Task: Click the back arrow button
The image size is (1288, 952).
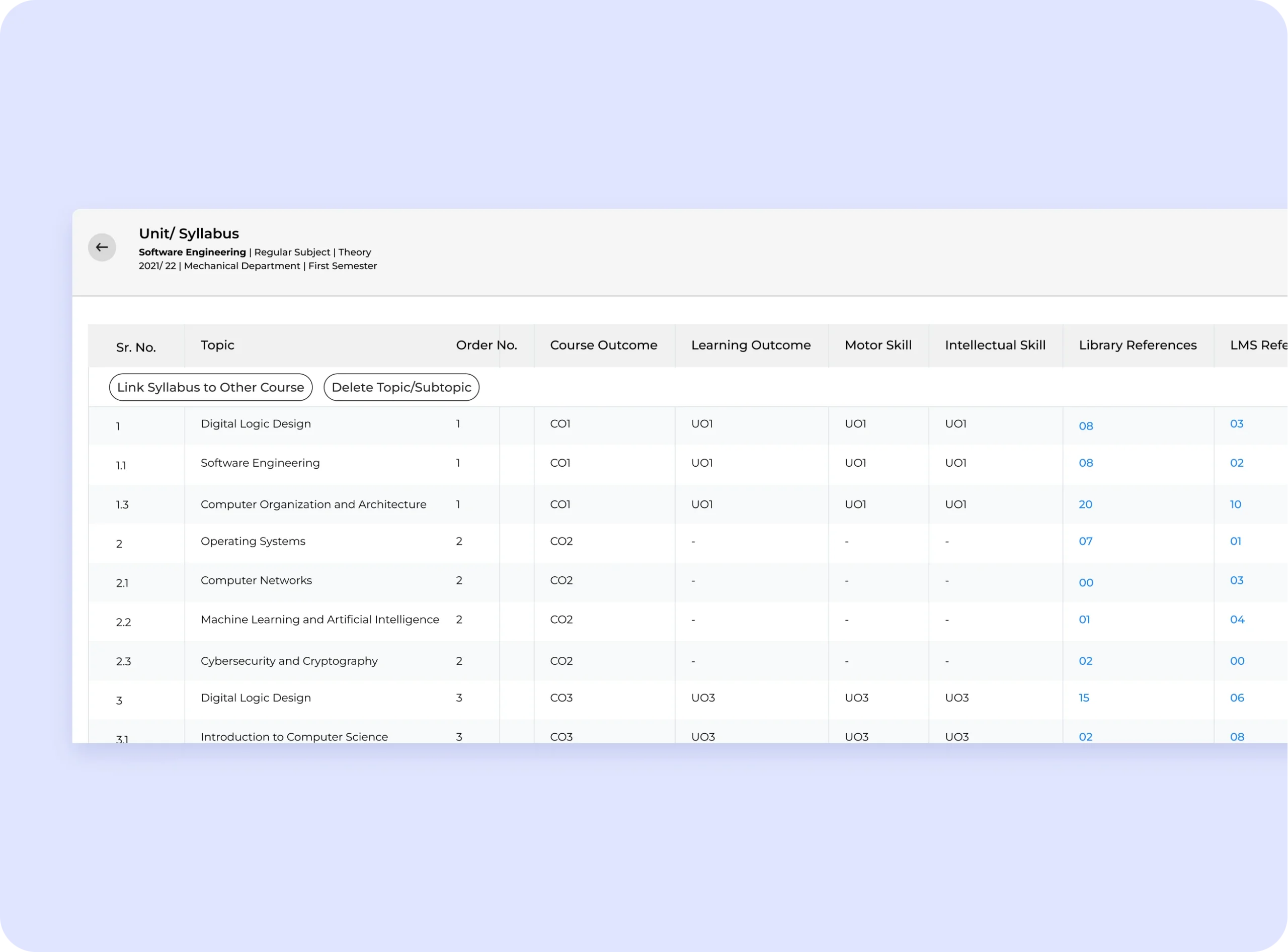Action: (x=102, y=247)
